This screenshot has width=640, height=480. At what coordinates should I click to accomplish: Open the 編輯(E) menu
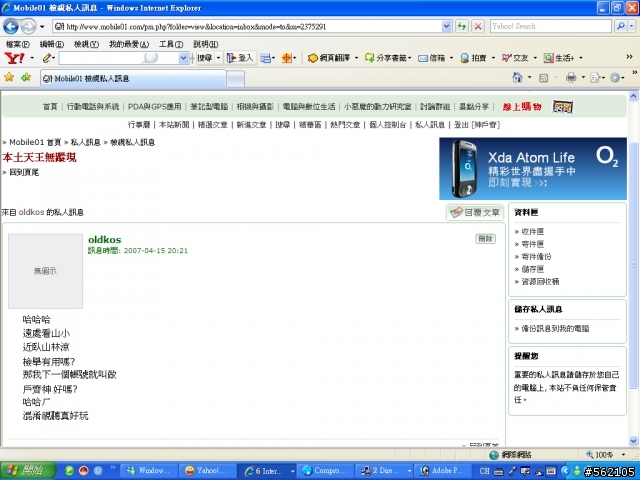pos(51,44)
